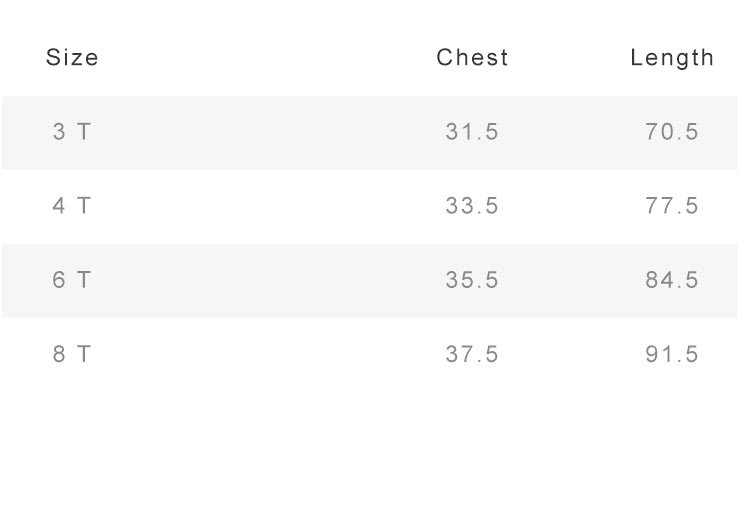Image resolution: width=740 pixels, height=520 pixels.
Task: Click length value 70.5
Action: click(x=672, y=132)
